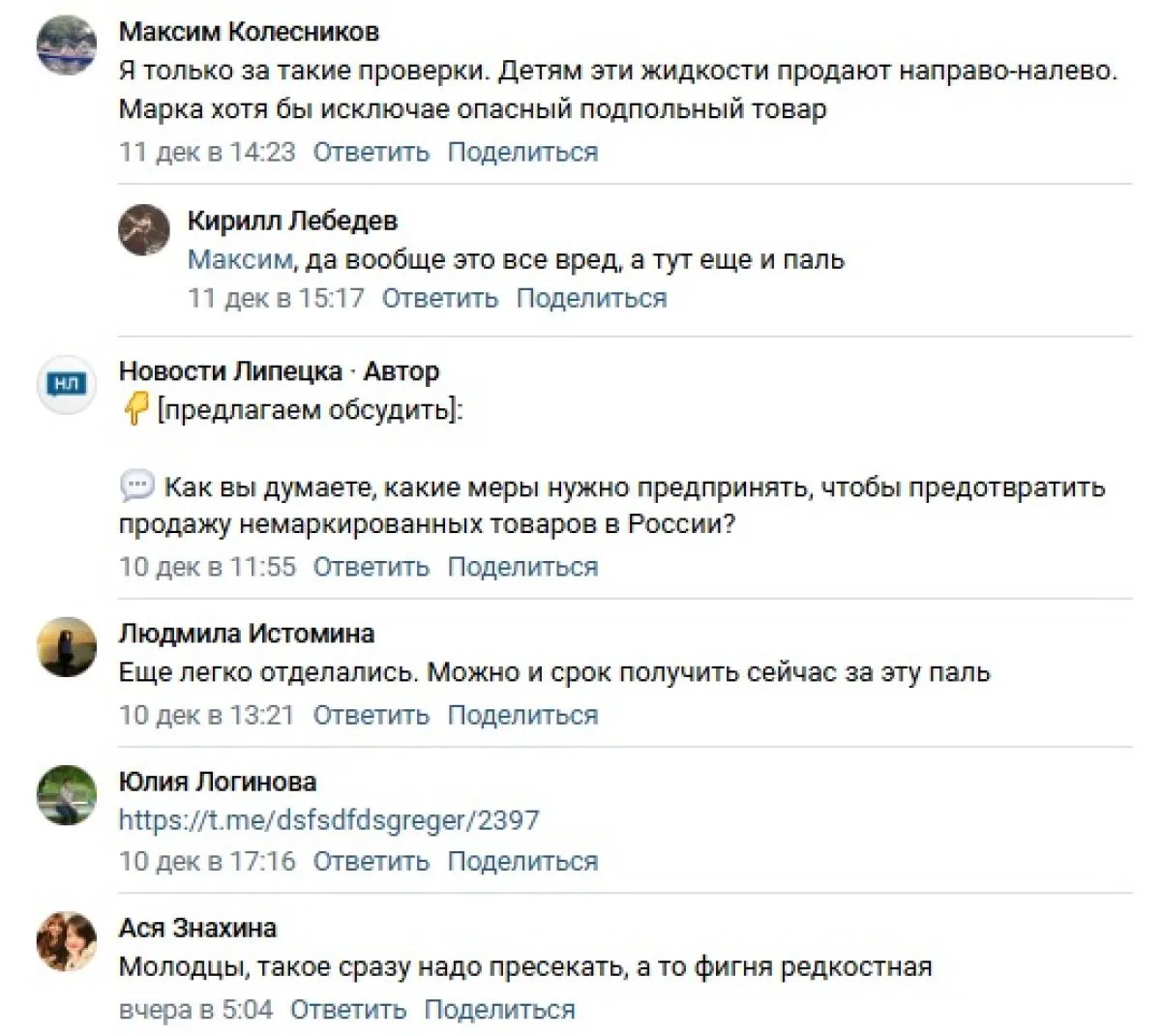This screenshot has height=1036, width=1161.
Task: Share Людмила Истомина's comment
Action: [x=522, y=715]
